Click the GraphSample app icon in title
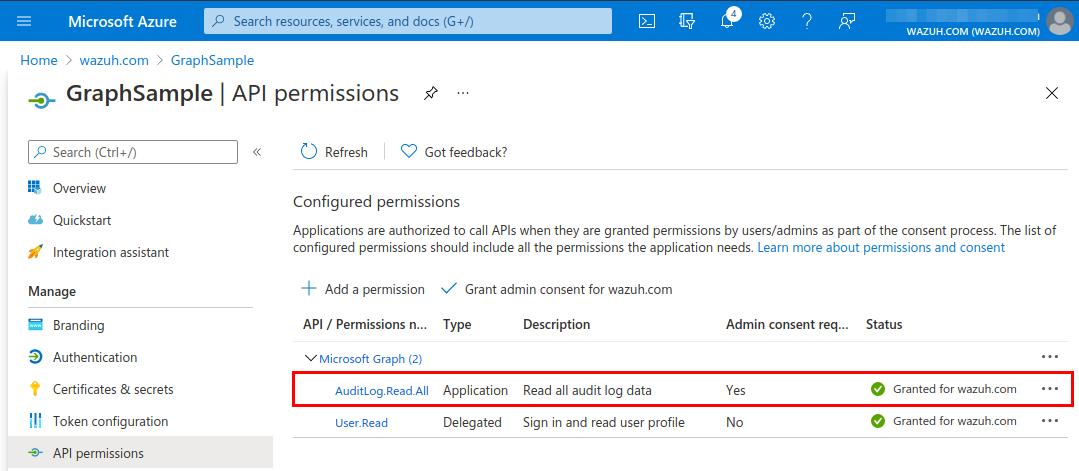 coord(42,101)
